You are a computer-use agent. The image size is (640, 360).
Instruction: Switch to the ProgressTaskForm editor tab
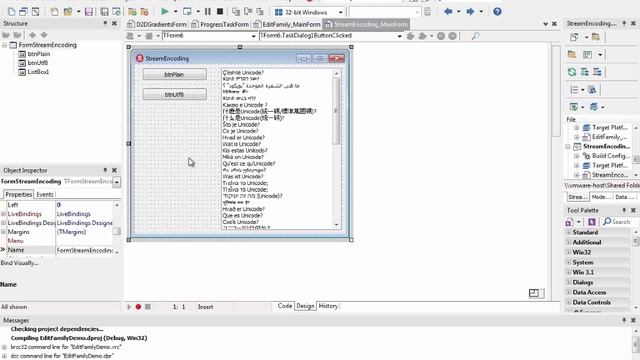(220, 24)
